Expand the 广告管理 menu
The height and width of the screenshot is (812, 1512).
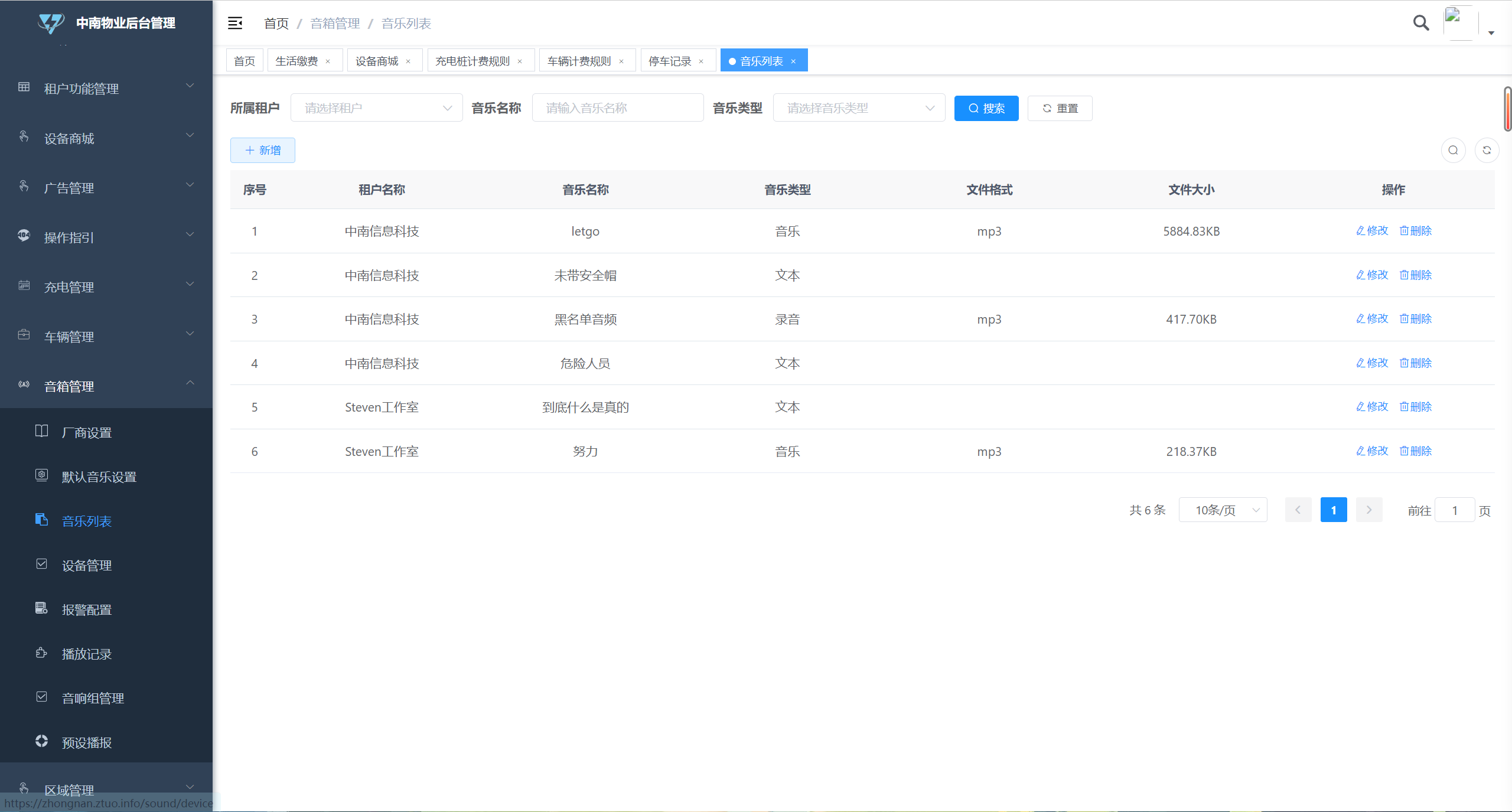106,187
